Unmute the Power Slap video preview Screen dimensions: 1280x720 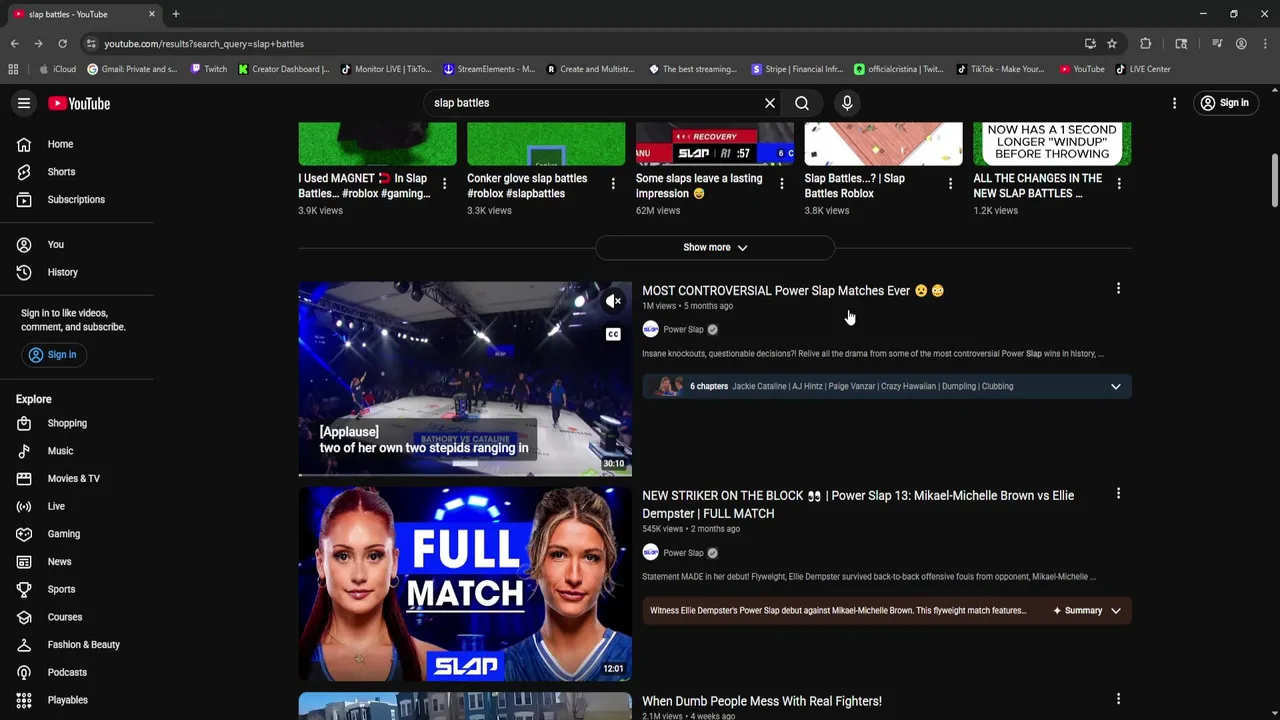[x=613, y=301]
